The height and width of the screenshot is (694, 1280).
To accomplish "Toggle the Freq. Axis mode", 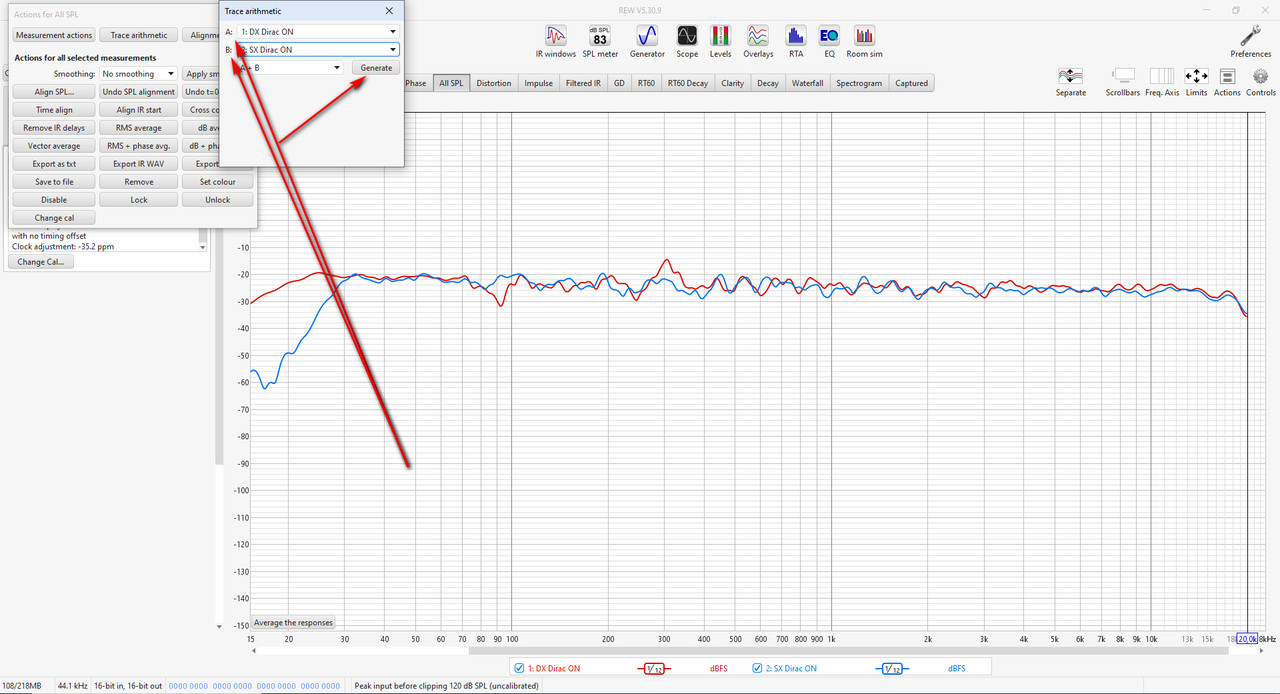I will (1162, 82).
